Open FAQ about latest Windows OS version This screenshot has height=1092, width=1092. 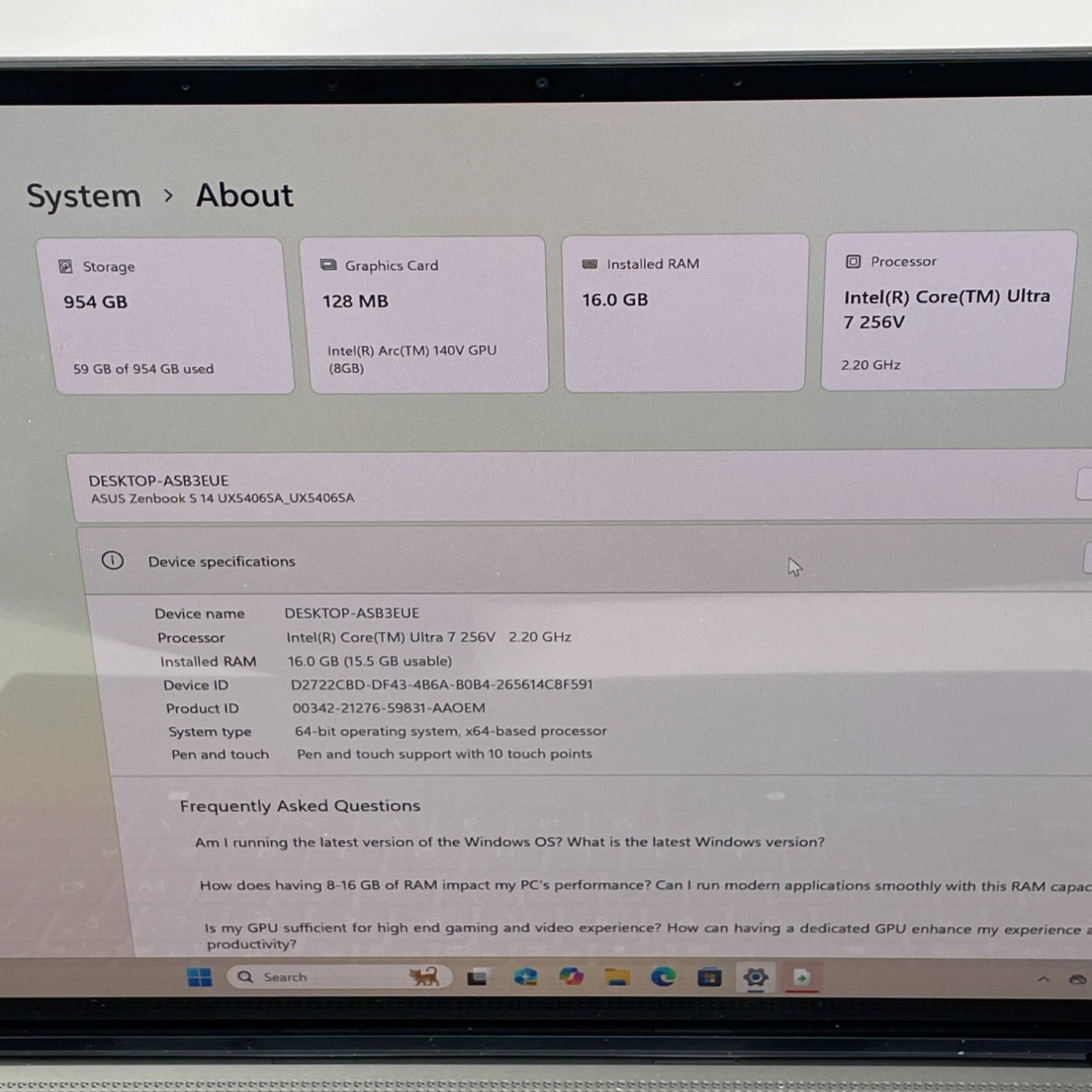coord(510,842)
